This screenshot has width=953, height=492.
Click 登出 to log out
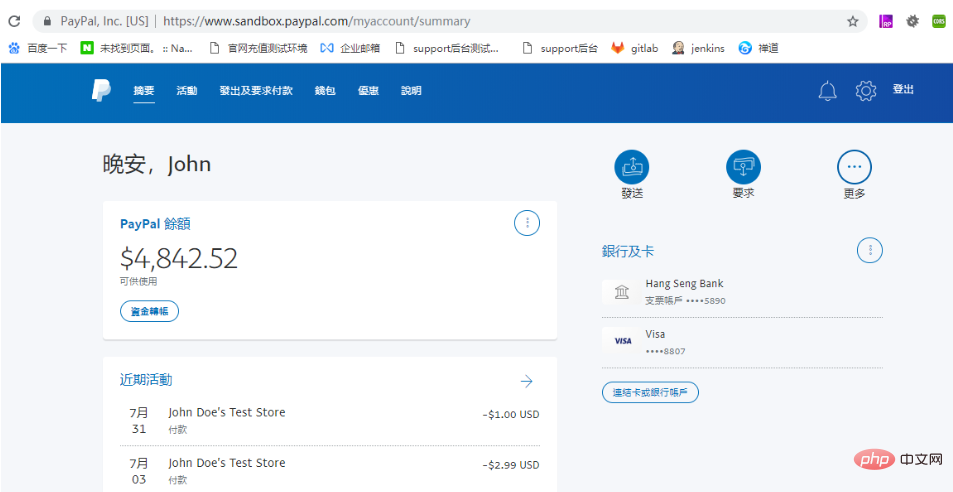pos(903,89)
